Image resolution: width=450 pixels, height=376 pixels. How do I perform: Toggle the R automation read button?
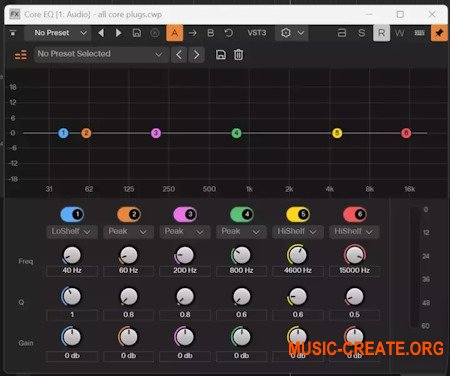pyautogui.click(x=381, y=33)
